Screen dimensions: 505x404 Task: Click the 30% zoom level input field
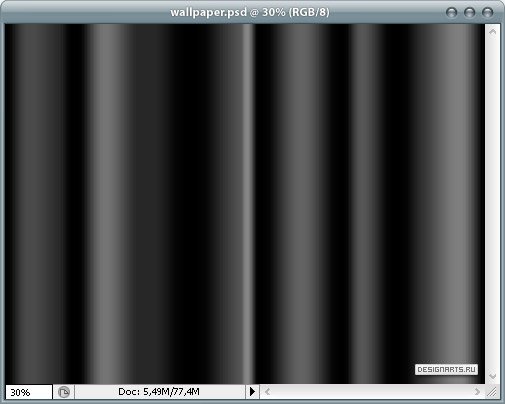point(29,392)
